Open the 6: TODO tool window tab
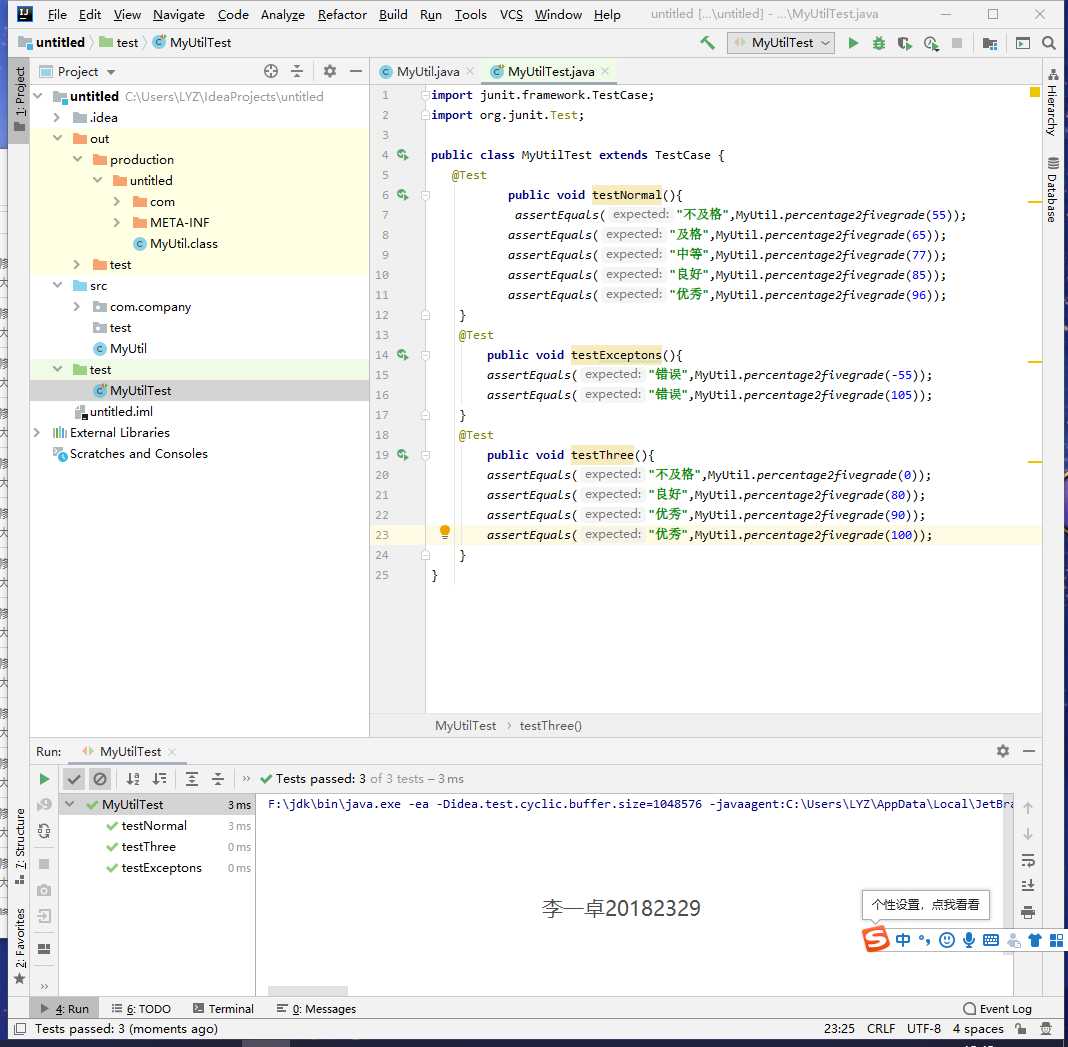The width and height of the screenshot is (1068, 1047). click(141, 1009)
